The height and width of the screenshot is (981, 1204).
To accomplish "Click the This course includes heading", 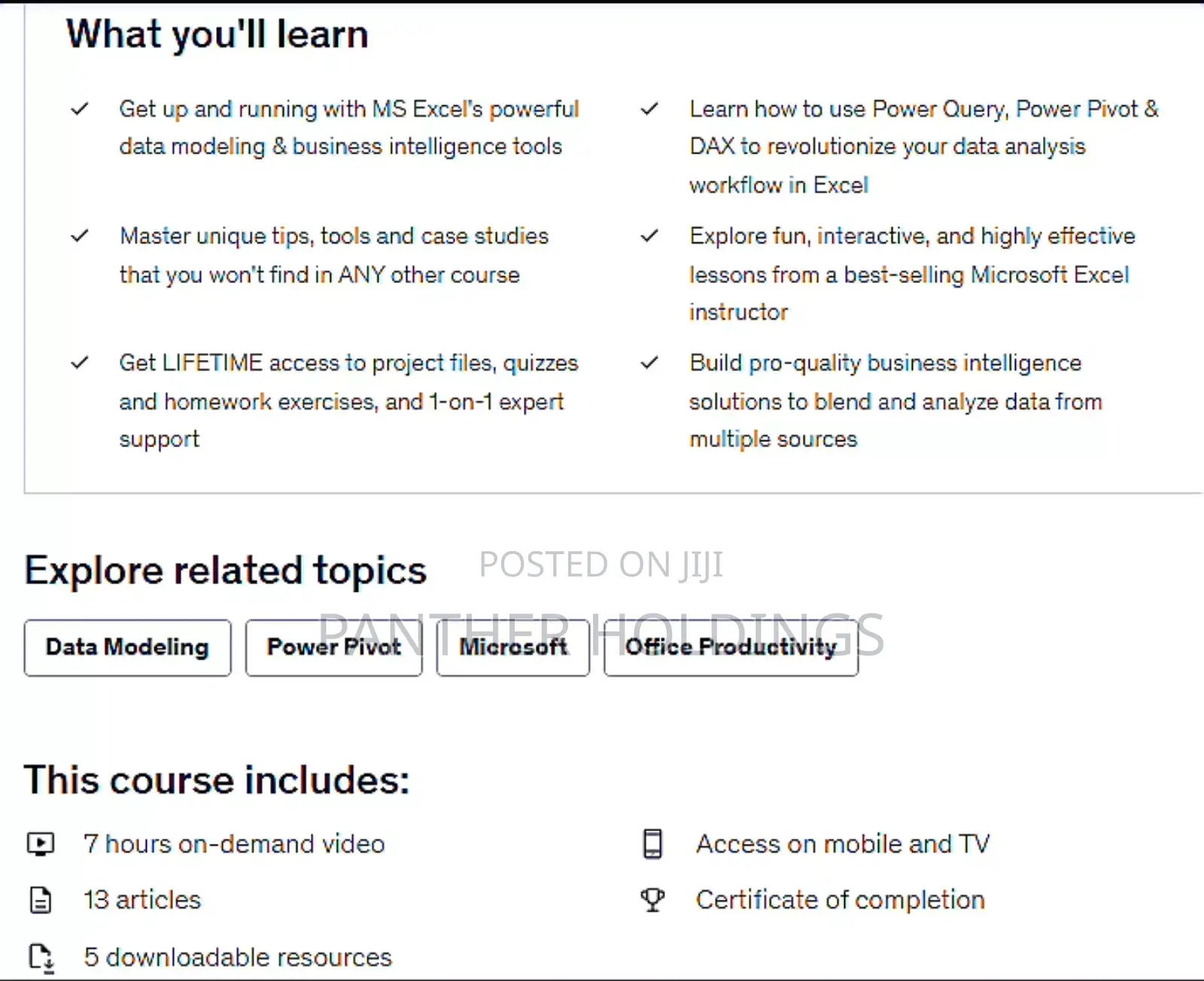I will (217, 781).
